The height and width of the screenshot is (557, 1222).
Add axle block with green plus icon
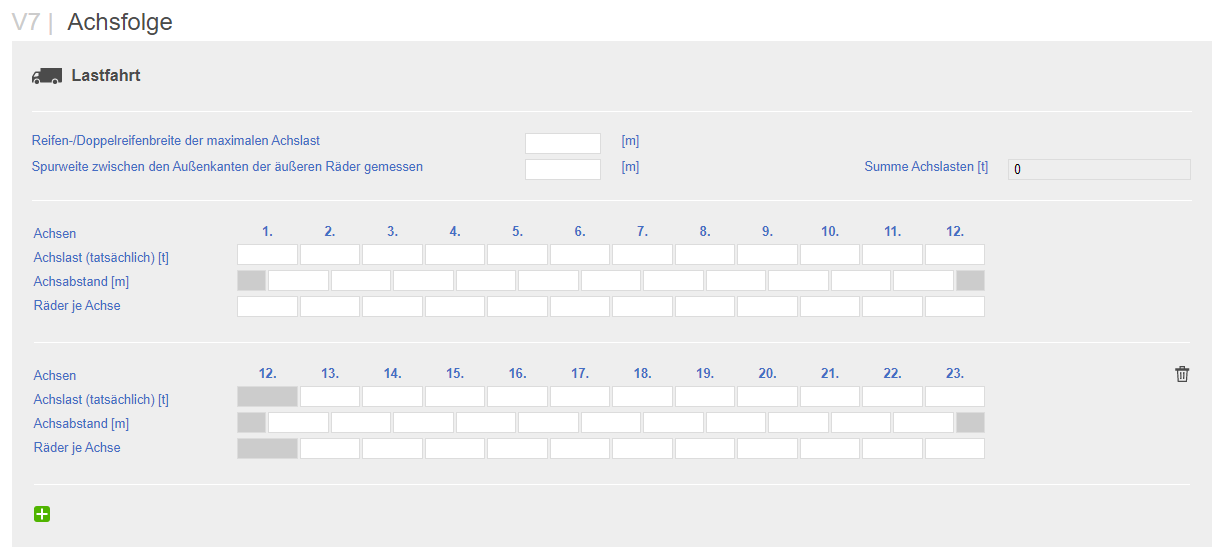42,514
